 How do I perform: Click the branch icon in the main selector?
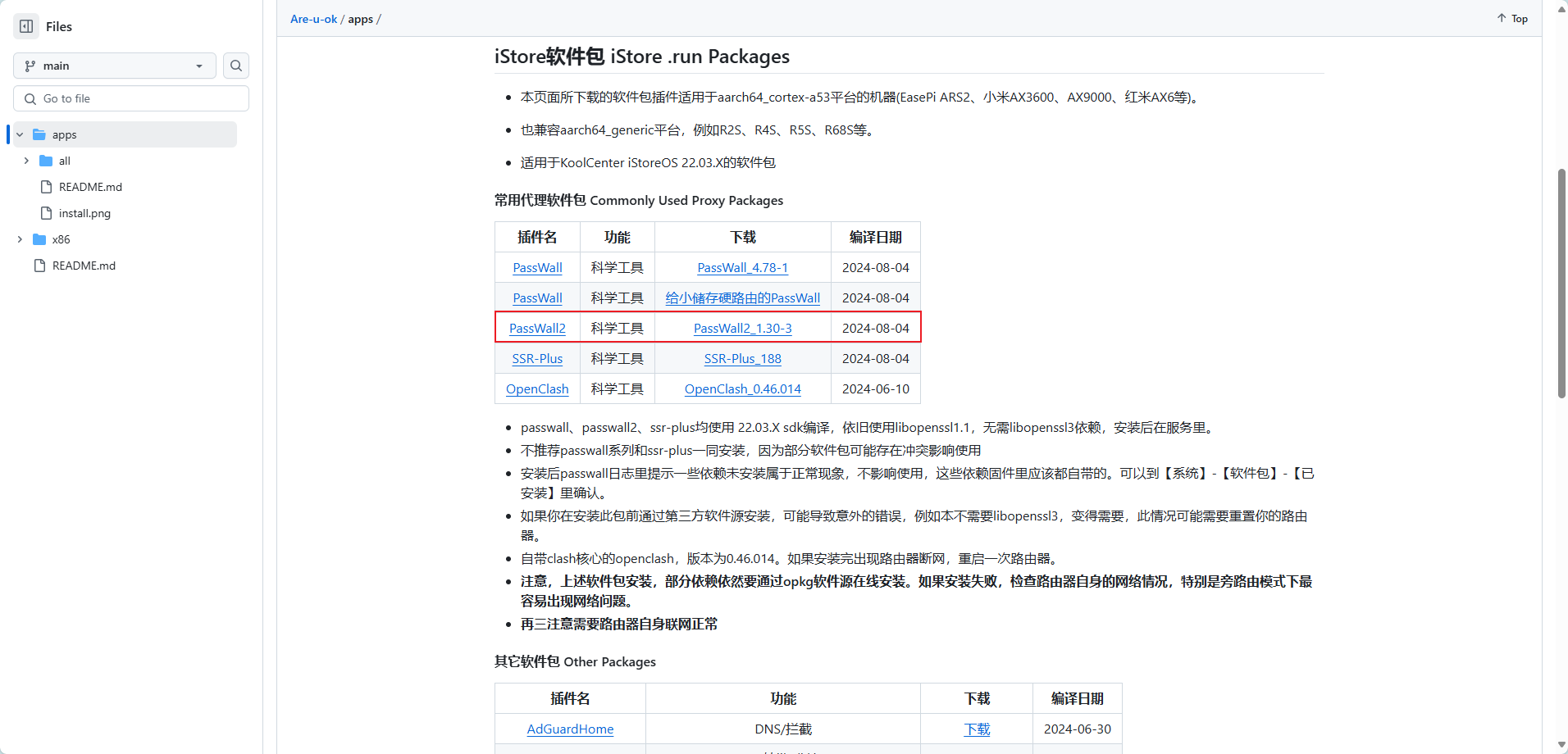tap(32, 66)
